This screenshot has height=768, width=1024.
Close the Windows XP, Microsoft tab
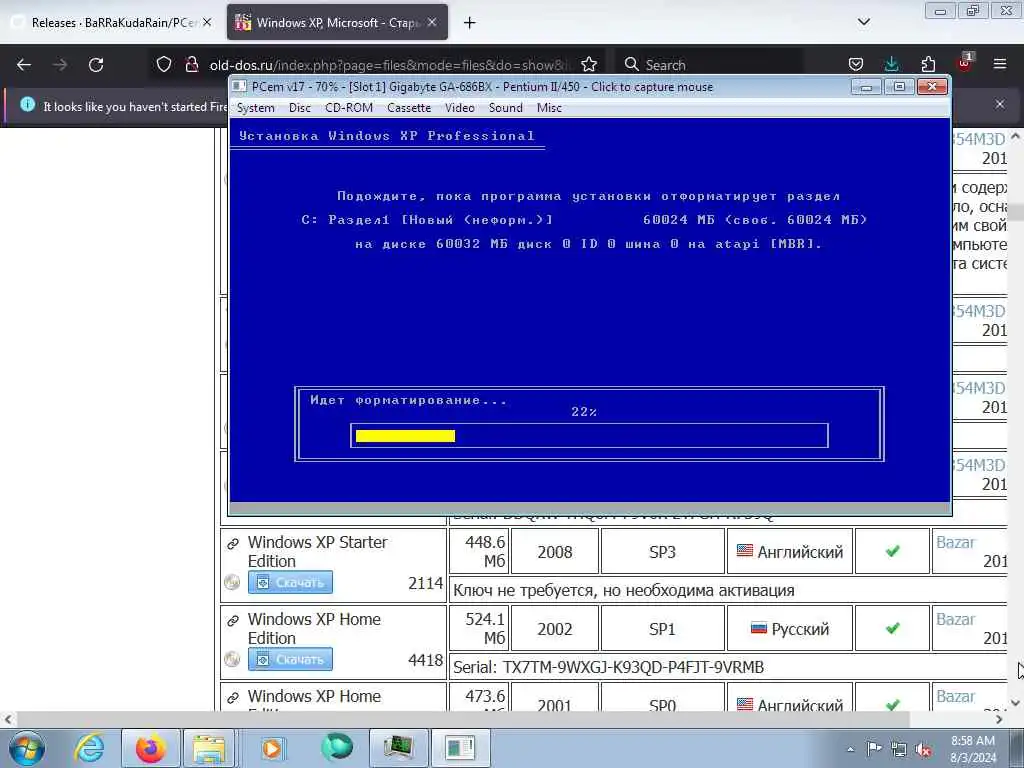tap(432, 22)
